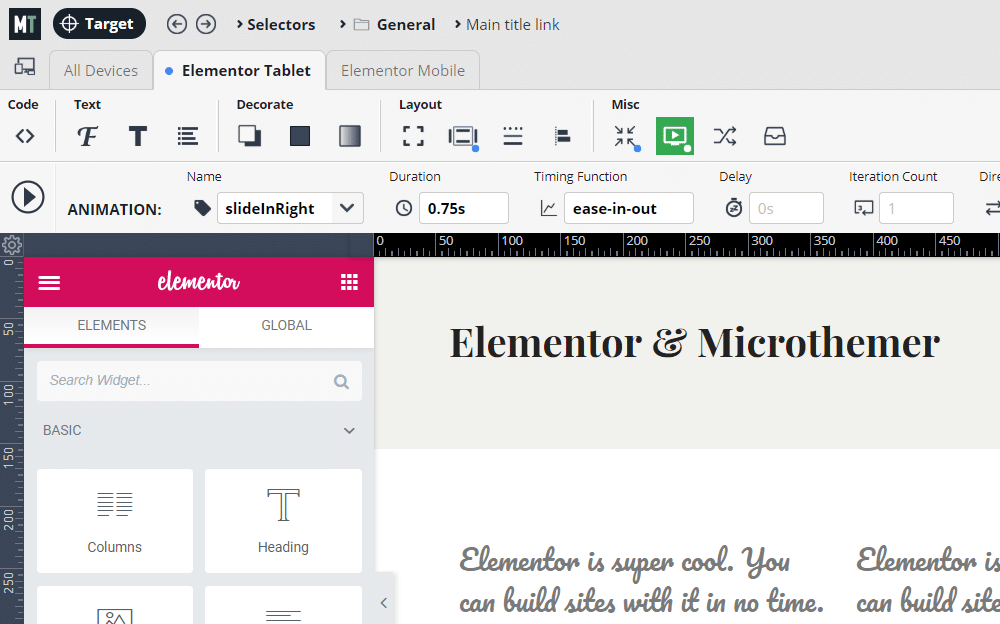Focus the Search Widget field

coord(199,381)
